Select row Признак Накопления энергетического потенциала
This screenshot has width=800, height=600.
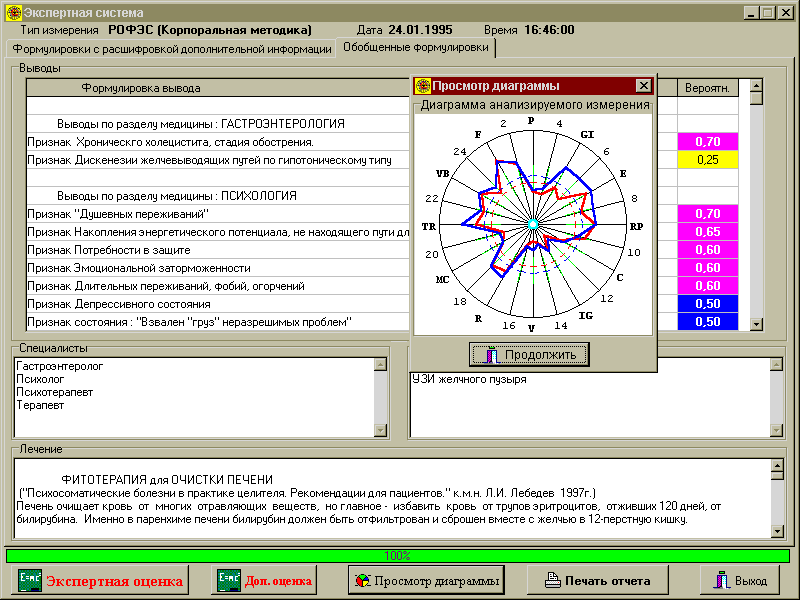218,232
